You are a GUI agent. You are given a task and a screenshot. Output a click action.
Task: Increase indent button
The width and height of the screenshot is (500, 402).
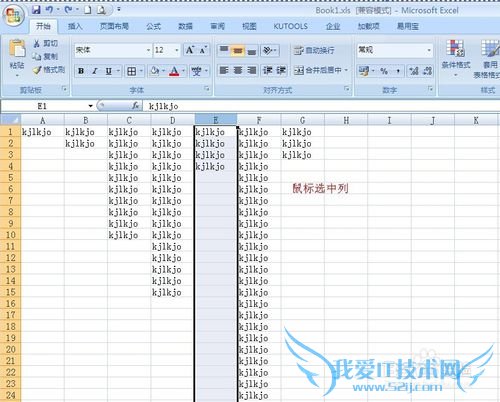point(281,70)
